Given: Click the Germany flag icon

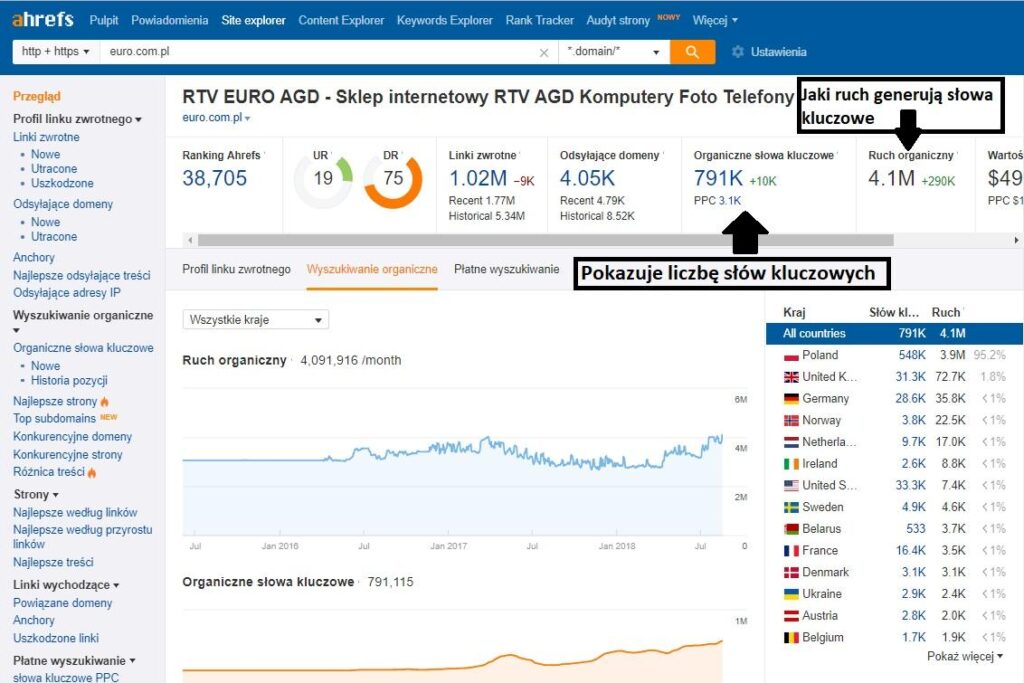Looking at the screenshot, I should [x=791, y=399].
